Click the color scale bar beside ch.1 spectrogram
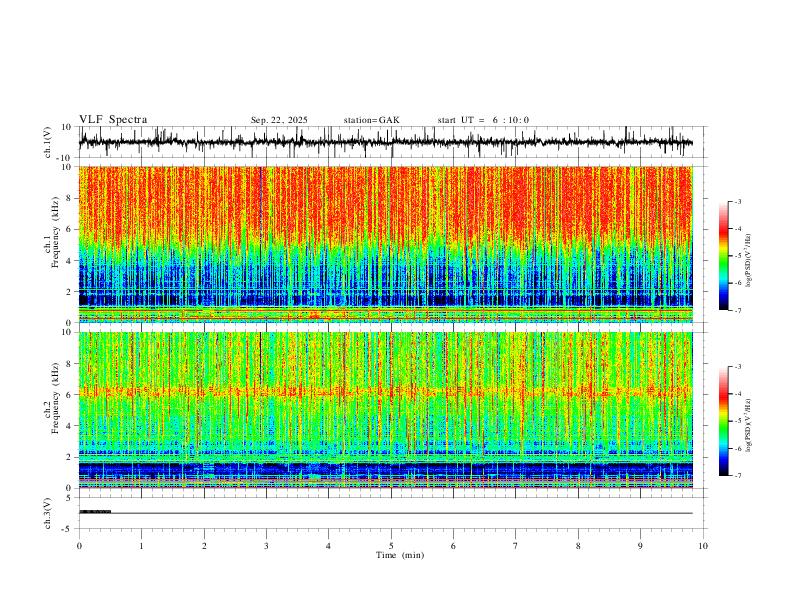This screenshot has width=792, height=612. pyautogui.click(x=724, y=256)
